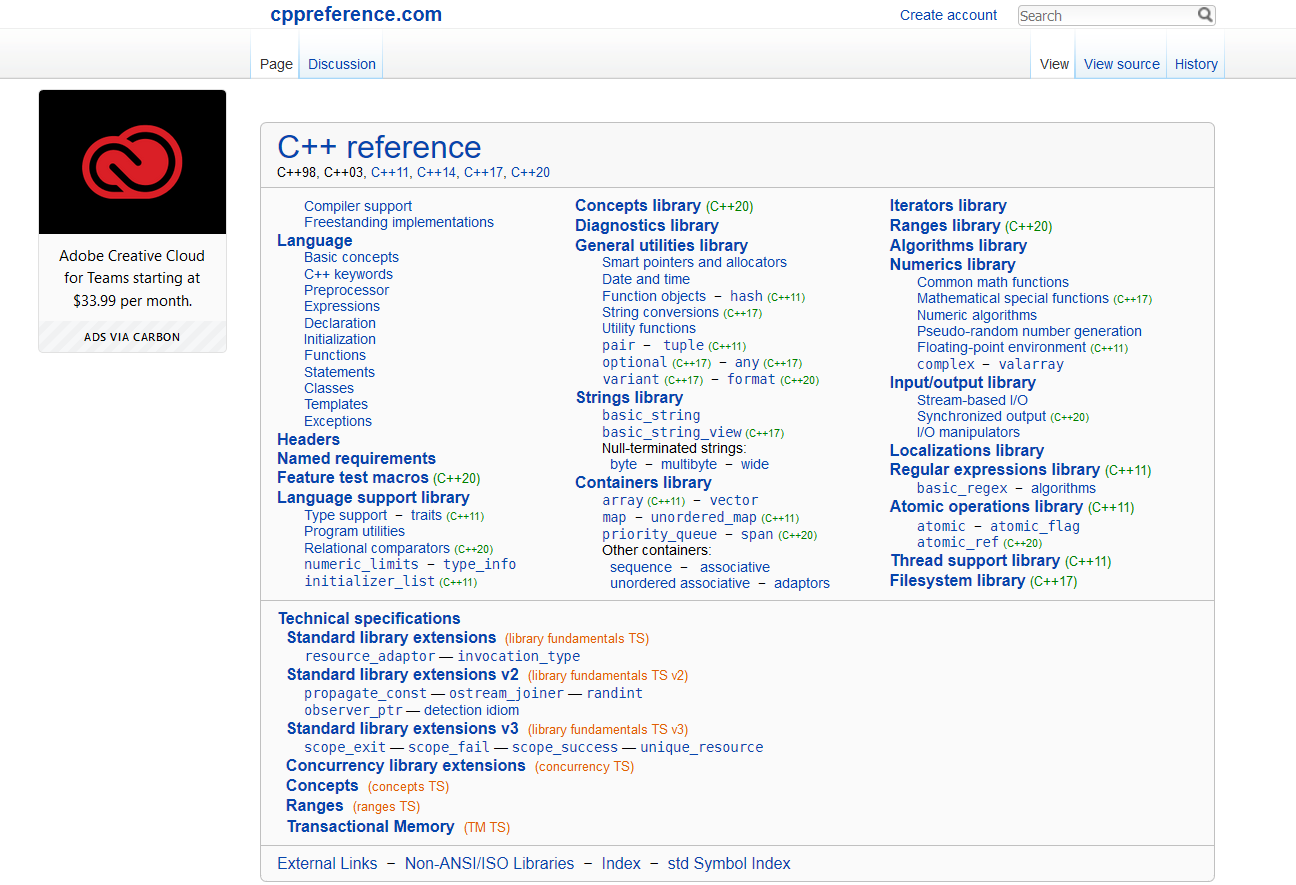Click the ADS VIA CARBON label

pos(132,337)
